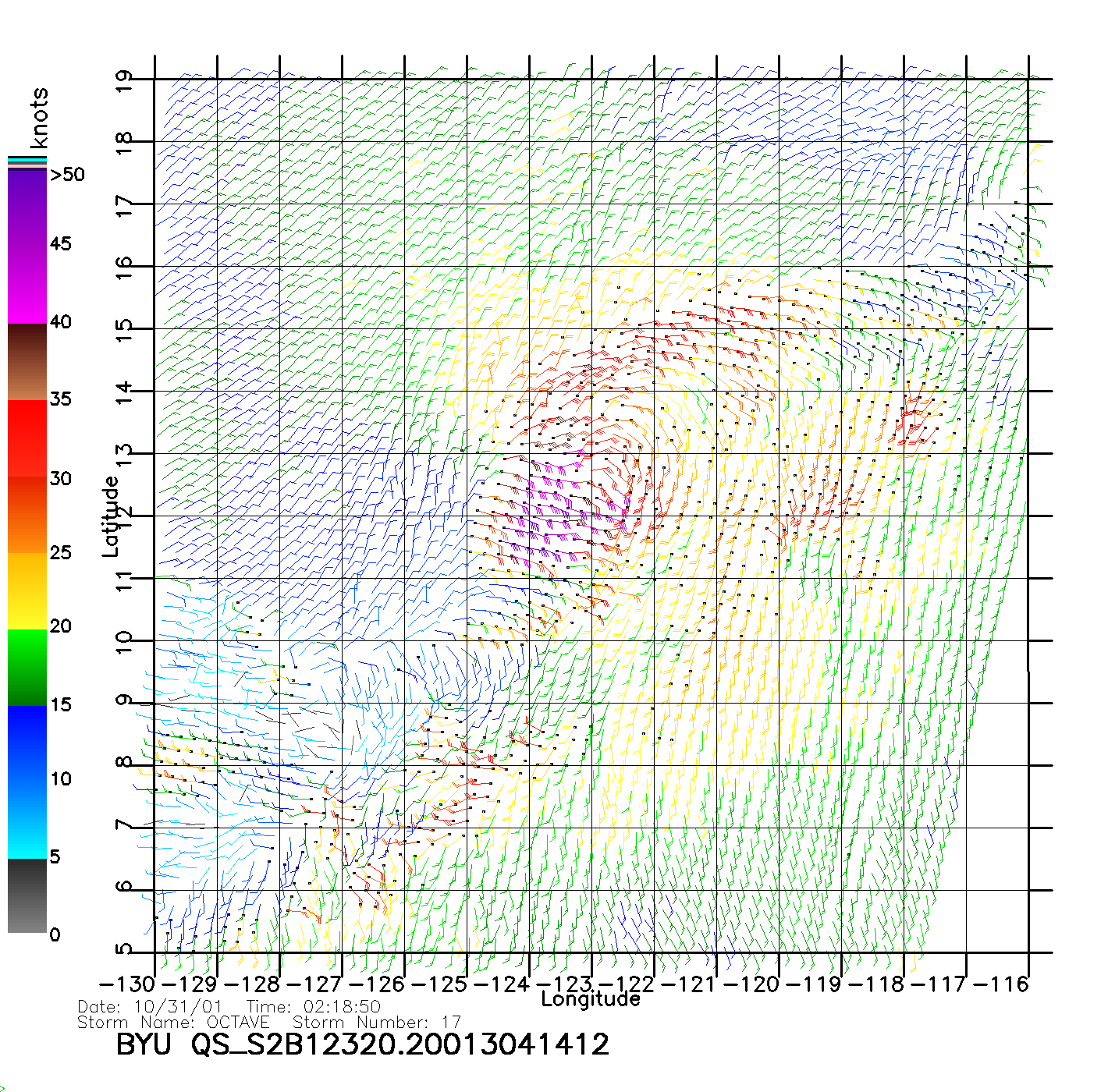Select the magenta 40–45 knots legend segment
This screenshot has width=1108, height=1092.
pyautogui.click(x=27, y=285)
